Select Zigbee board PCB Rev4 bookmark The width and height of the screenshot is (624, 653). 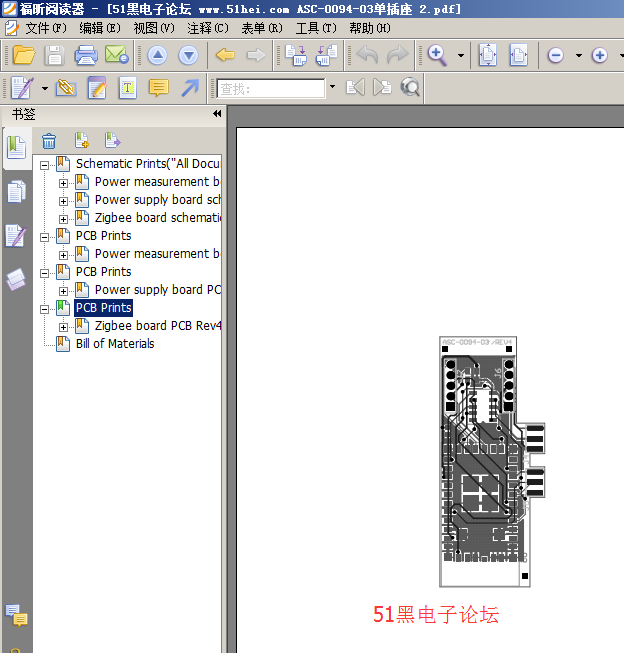pyautogui.click(x=158, y=326)
